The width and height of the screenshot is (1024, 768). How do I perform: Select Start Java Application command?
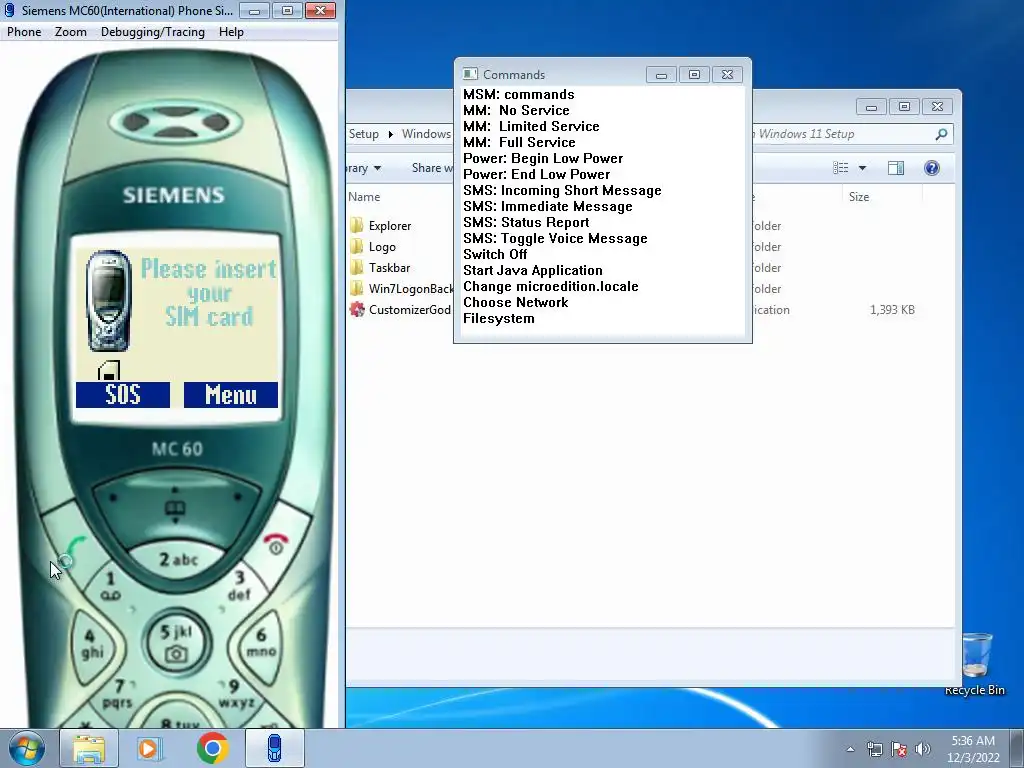(533, 270)
